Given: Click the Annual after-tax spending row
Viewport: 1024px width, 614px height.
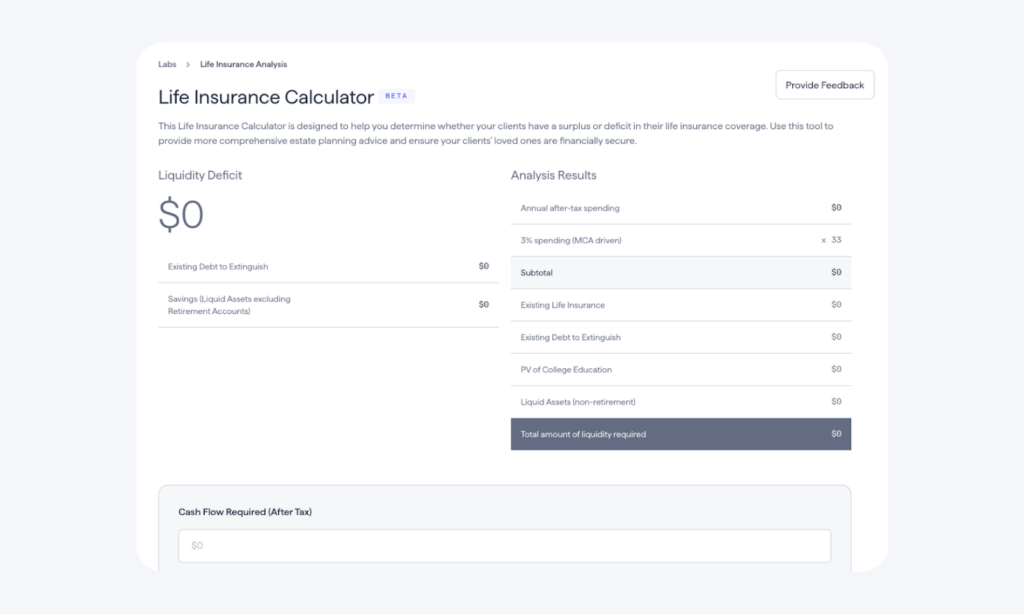Looking at the screenshot, I should point(680,208).
